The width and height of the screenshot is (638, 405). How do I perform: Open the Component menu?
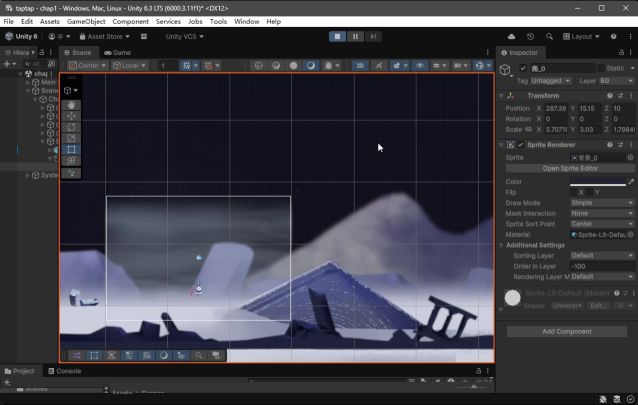pos(131,22)
